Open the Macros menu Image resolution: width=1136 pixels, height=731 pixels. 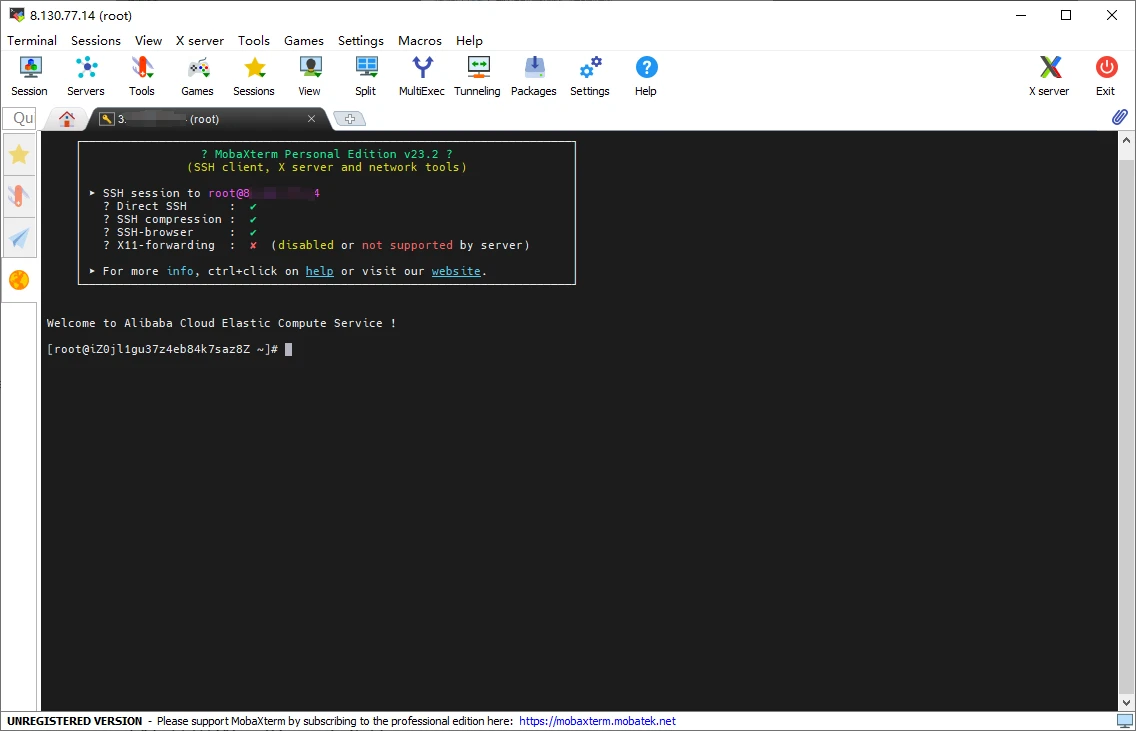(x=419, y=41)
